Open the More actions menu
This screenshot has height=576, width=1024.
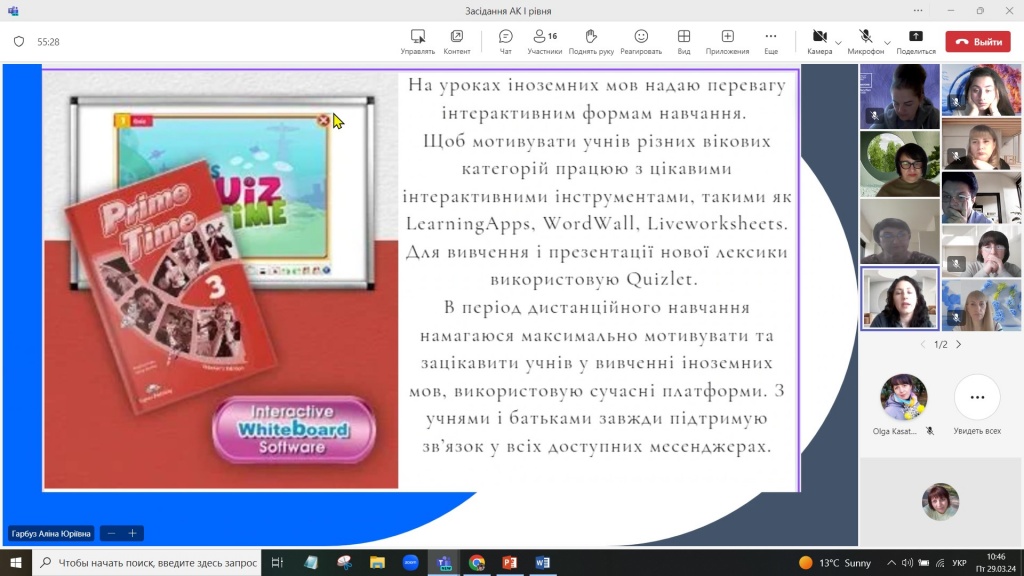click(x=771, y=41)
